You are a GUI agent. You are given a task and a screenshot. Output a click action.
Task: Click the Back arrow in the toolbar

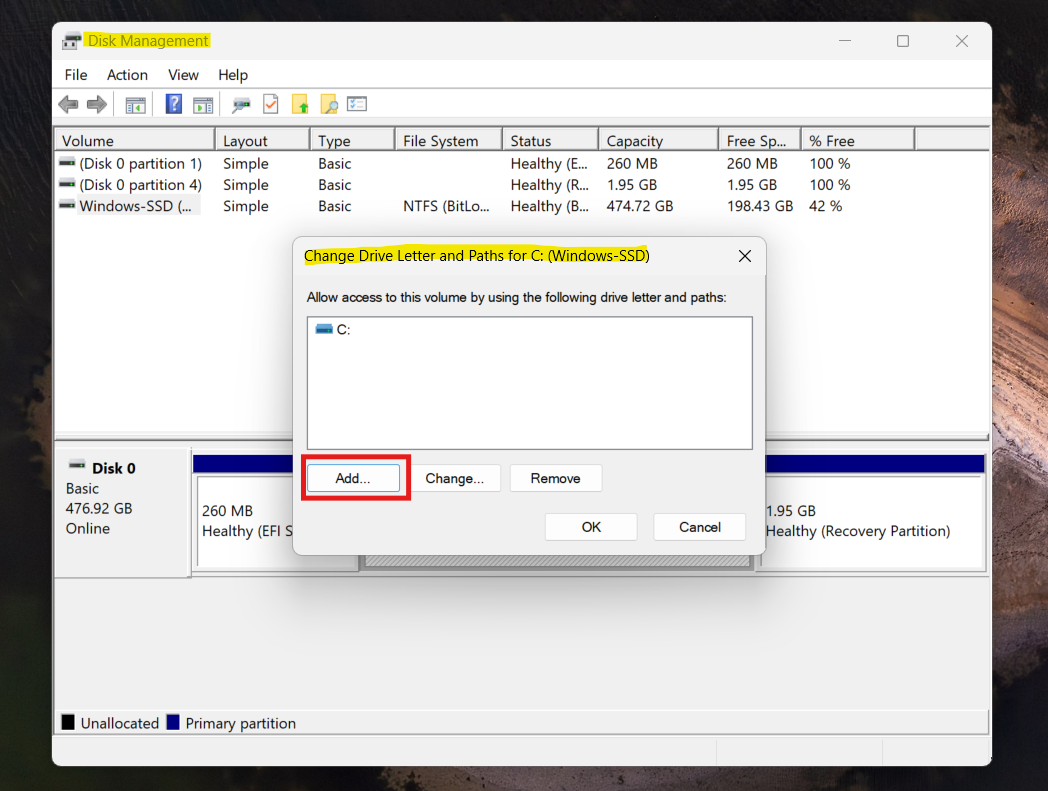coord(68,104)
